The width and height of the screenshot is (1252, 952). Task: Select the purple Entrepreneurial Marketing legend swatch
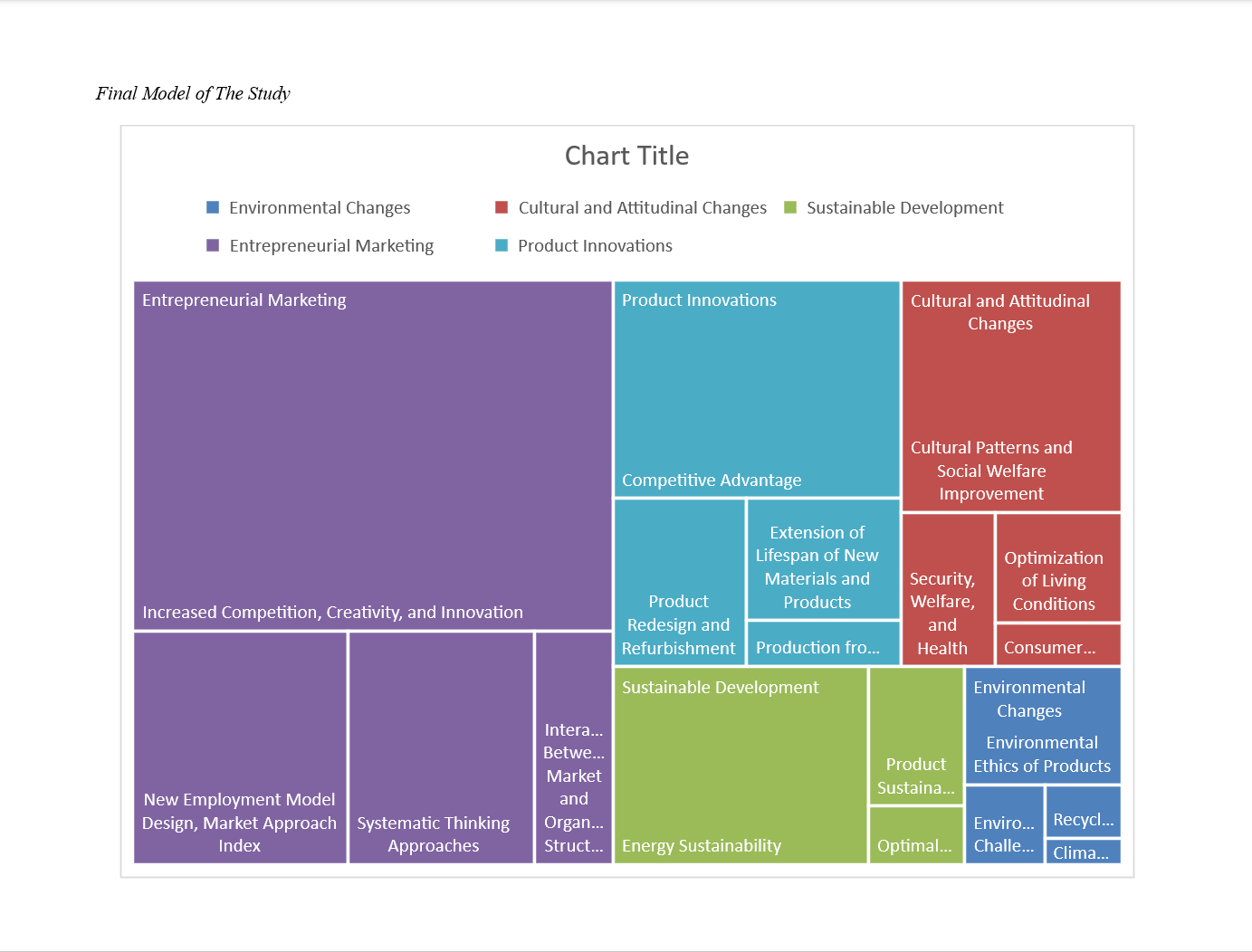click(213, 245)
